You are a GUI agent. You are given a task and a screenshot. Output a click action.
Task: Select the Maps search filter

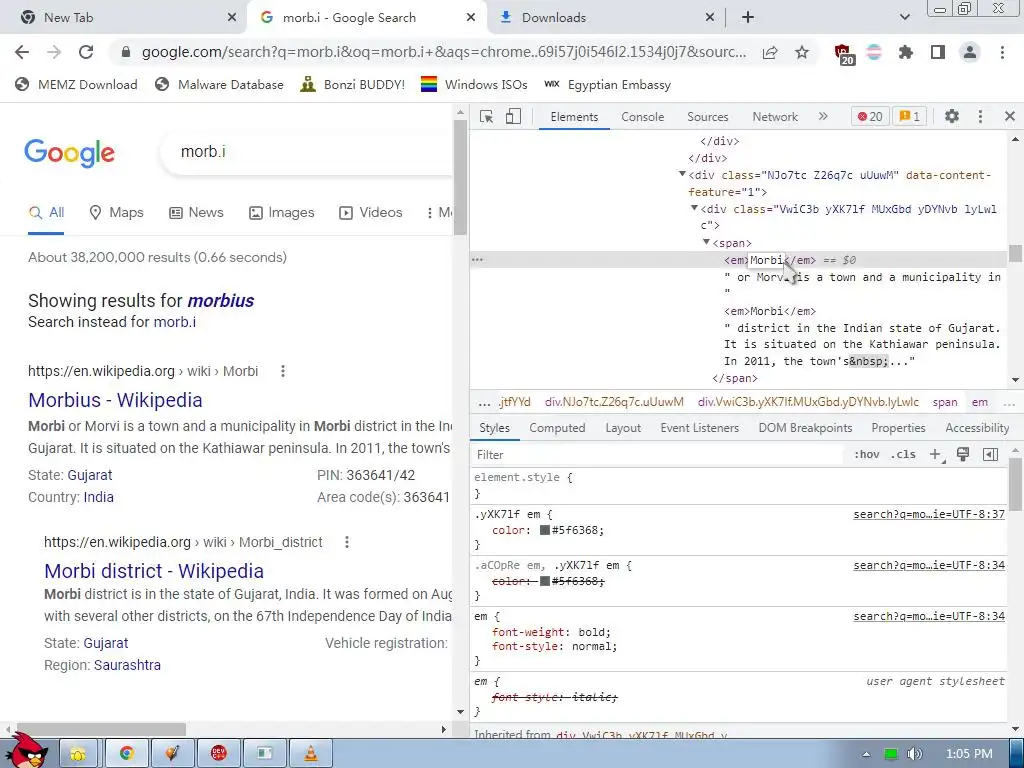[116, 212]
